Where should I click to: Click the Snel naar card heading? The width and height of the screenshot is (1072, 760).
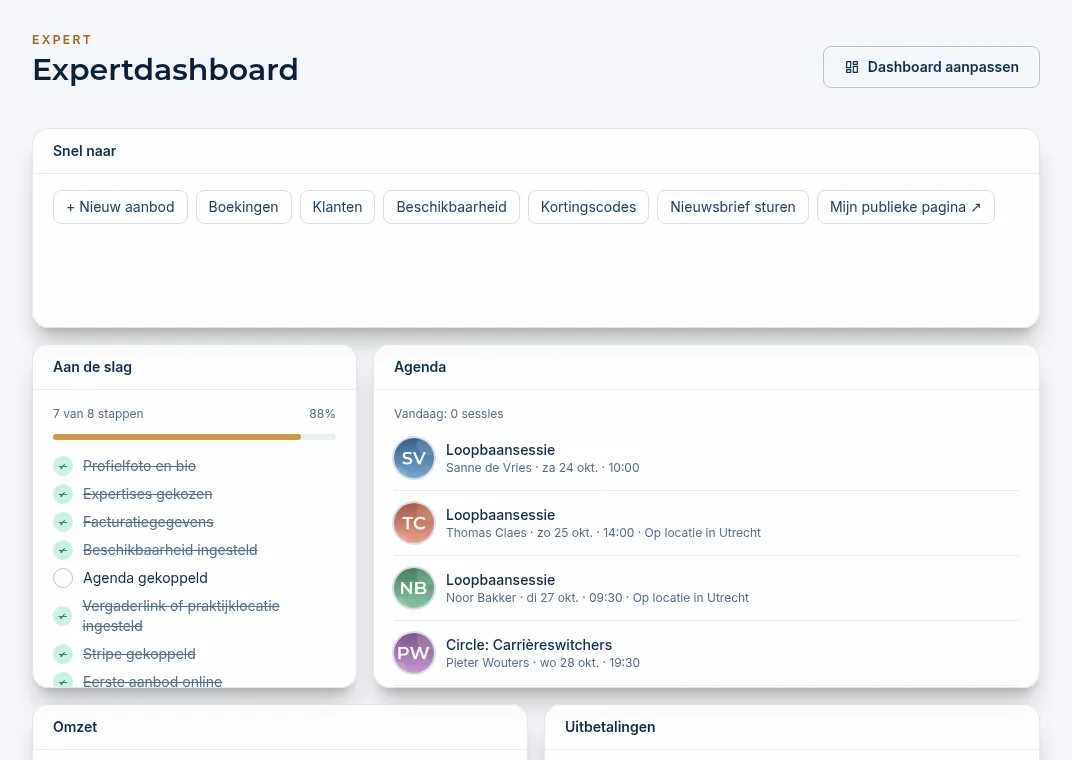(85, 151)
